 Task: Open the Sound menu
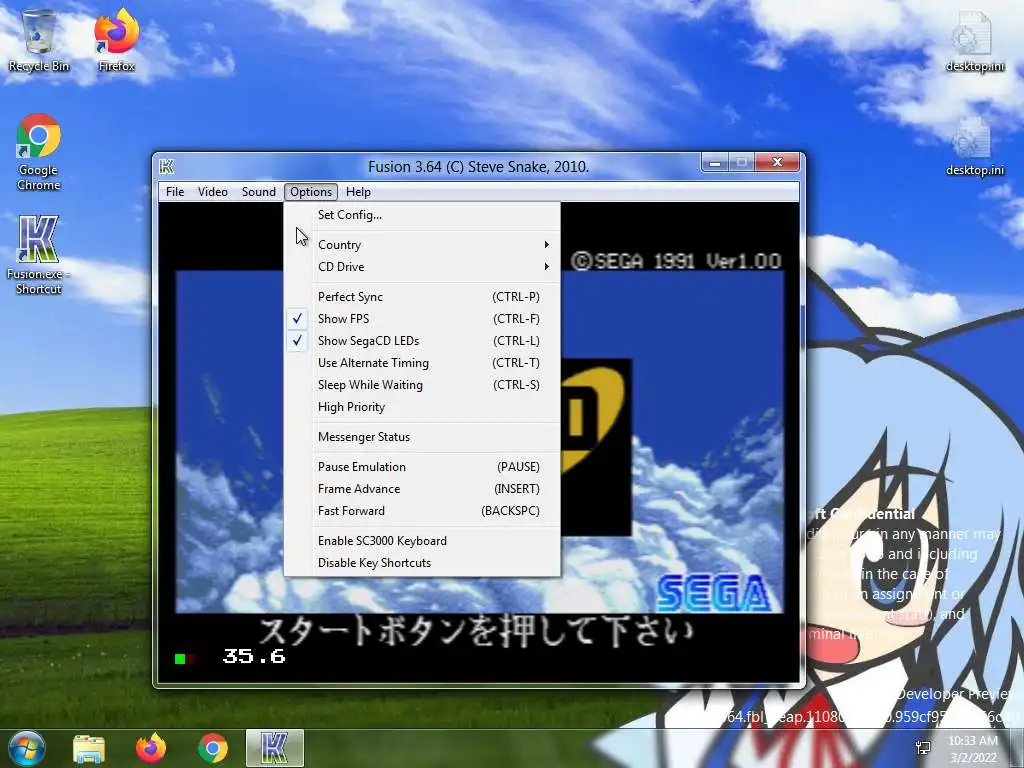(259, 192)
